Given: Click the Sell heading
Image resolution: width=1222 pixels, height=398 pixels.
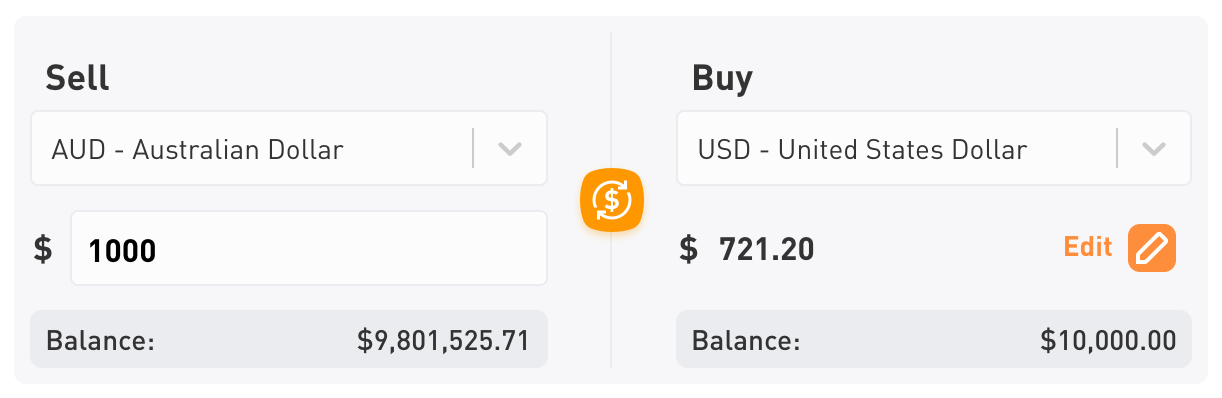Looking at the screenshot, I should (x=77, y=78).
